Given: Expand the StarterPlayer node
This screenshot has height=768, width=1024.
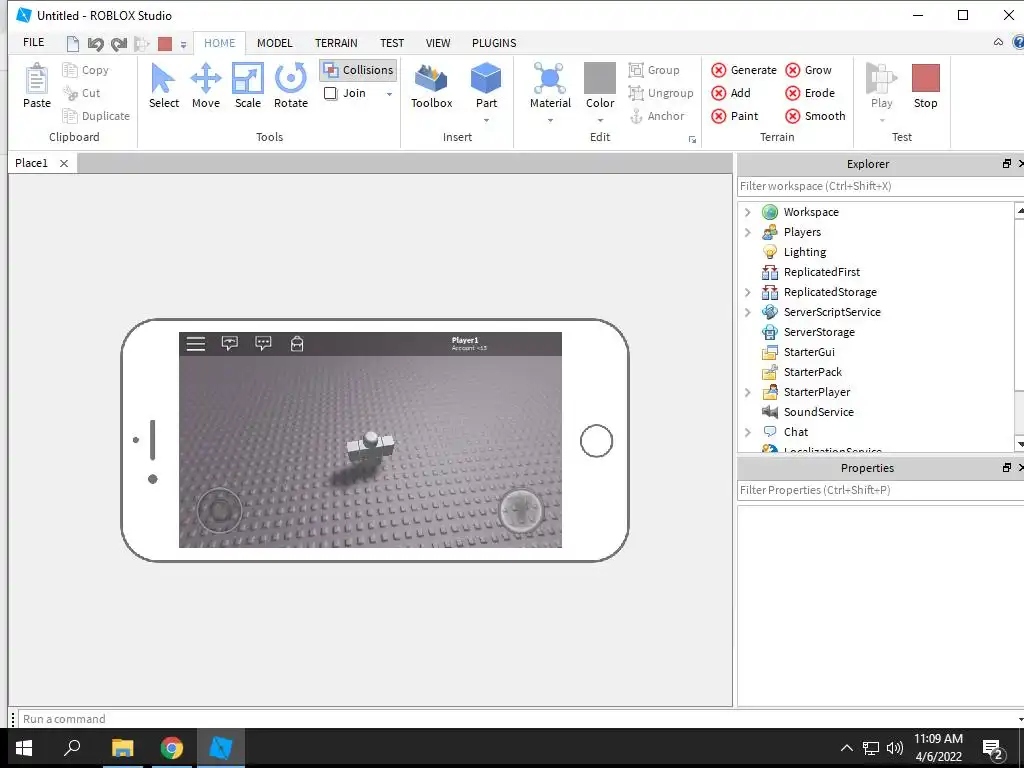Looking at the screenshot, I should (748, 392).
